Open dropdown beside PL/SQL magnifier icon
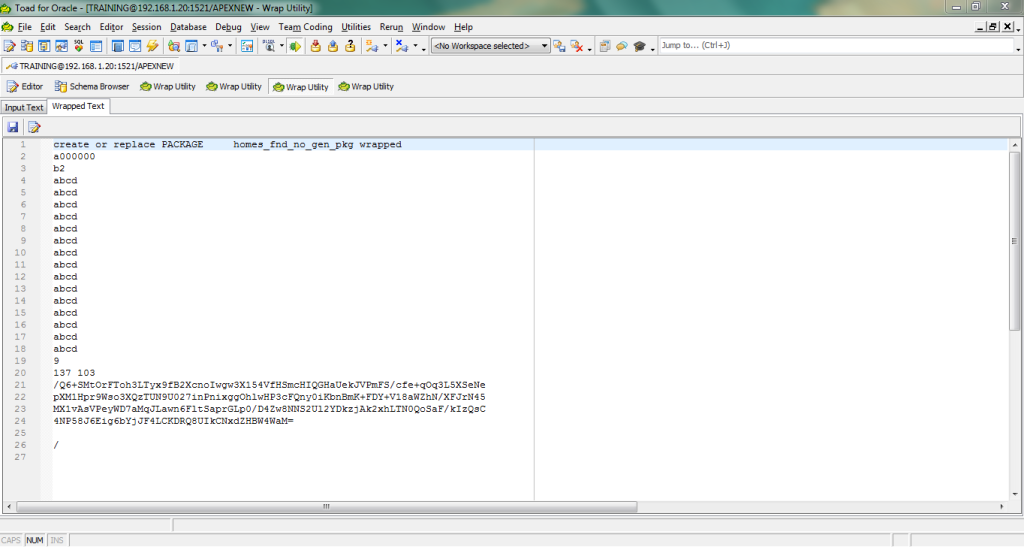Viewport: 1024px width, 547px height. coord(281,46)
